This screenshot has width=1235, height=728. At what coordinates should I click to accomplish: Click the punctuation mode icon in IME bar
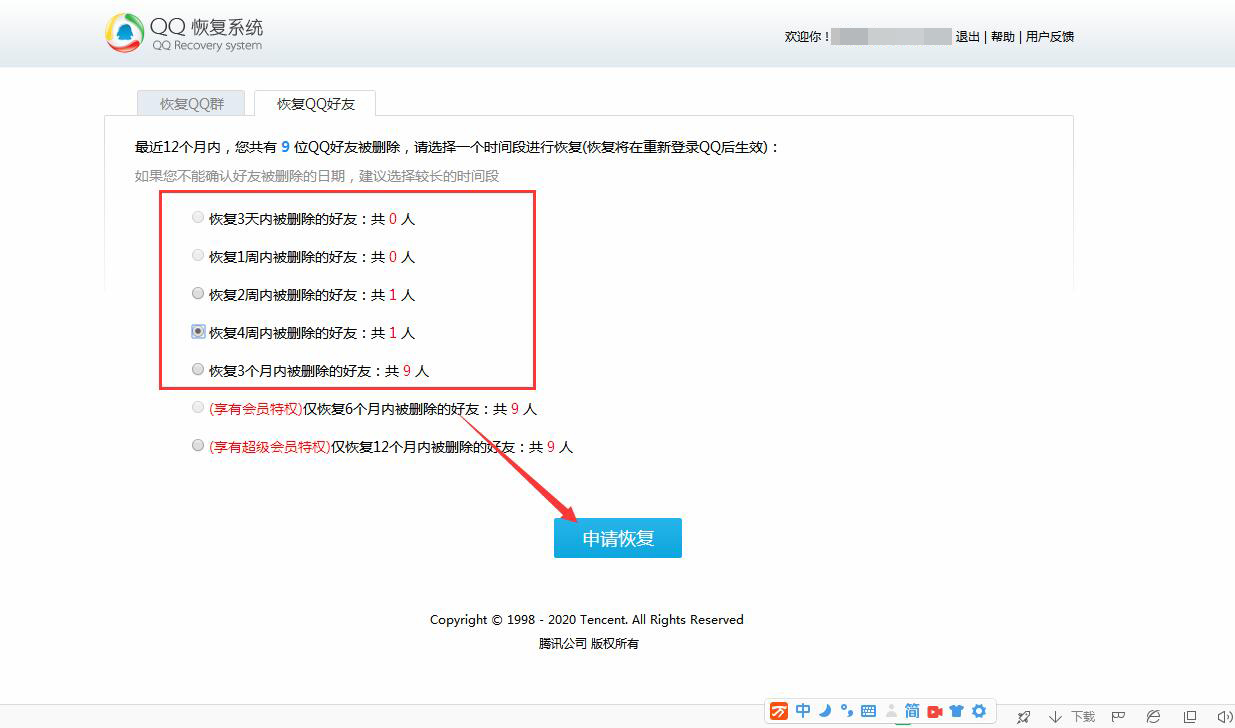tap(847, 711)
